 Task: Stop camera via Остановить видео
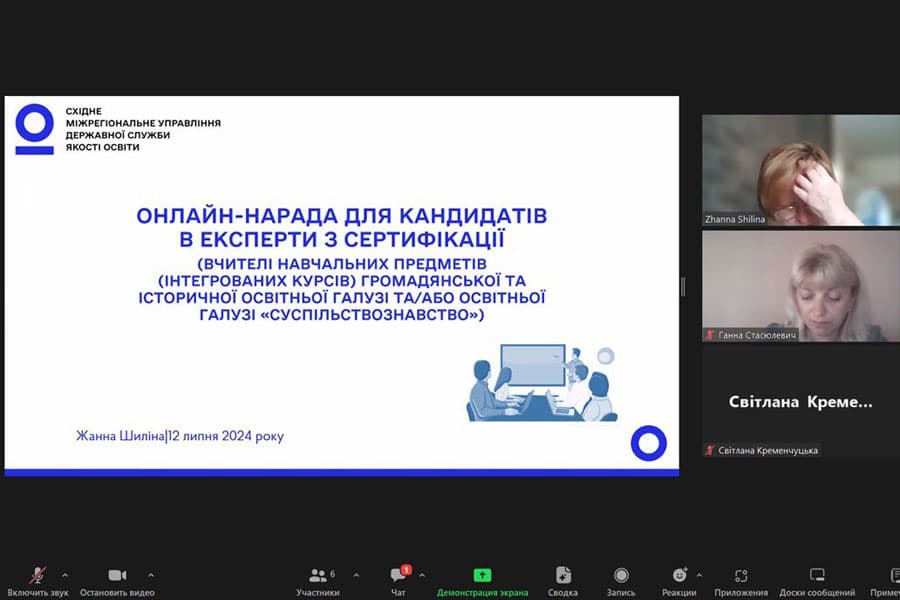(117, 581)
